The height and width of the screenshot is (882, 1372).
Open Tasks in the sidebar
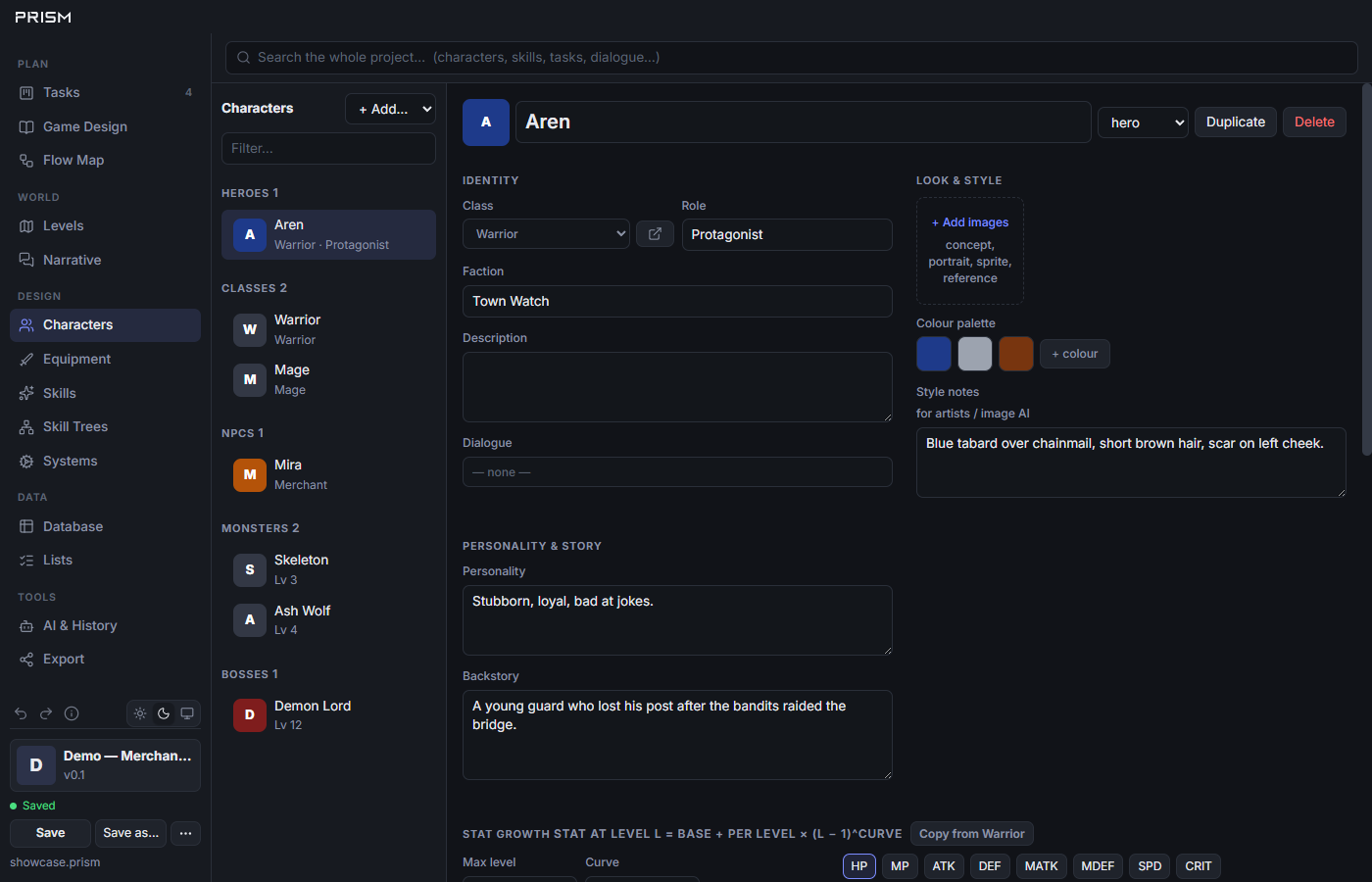click(x=105, y=93)
